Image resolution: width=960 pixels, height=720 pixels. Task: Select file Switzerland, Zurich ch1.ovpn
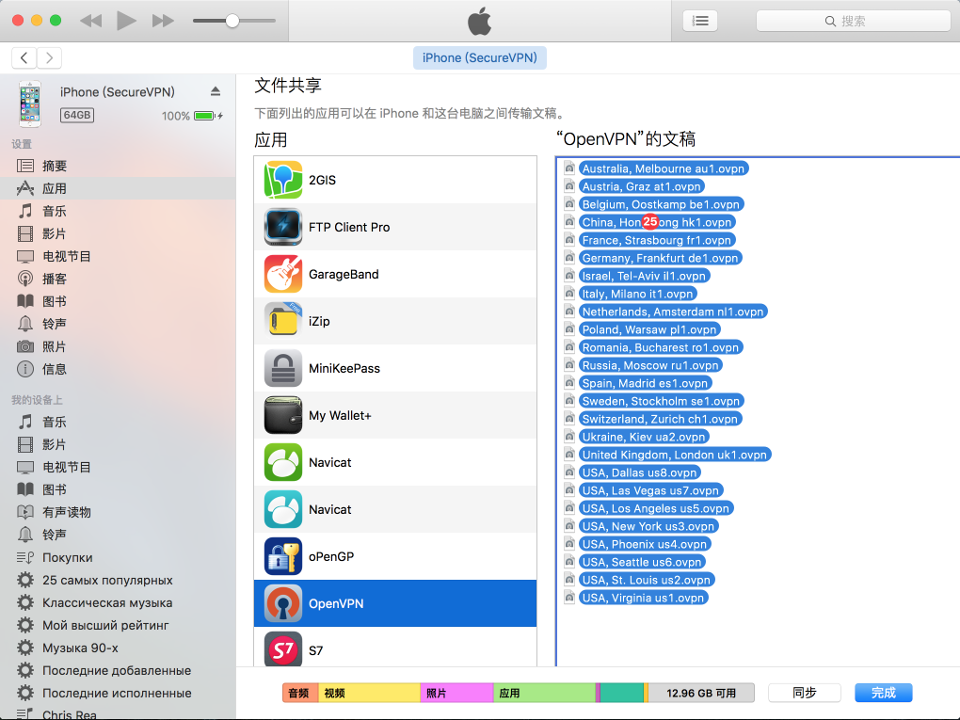(660, 419)
